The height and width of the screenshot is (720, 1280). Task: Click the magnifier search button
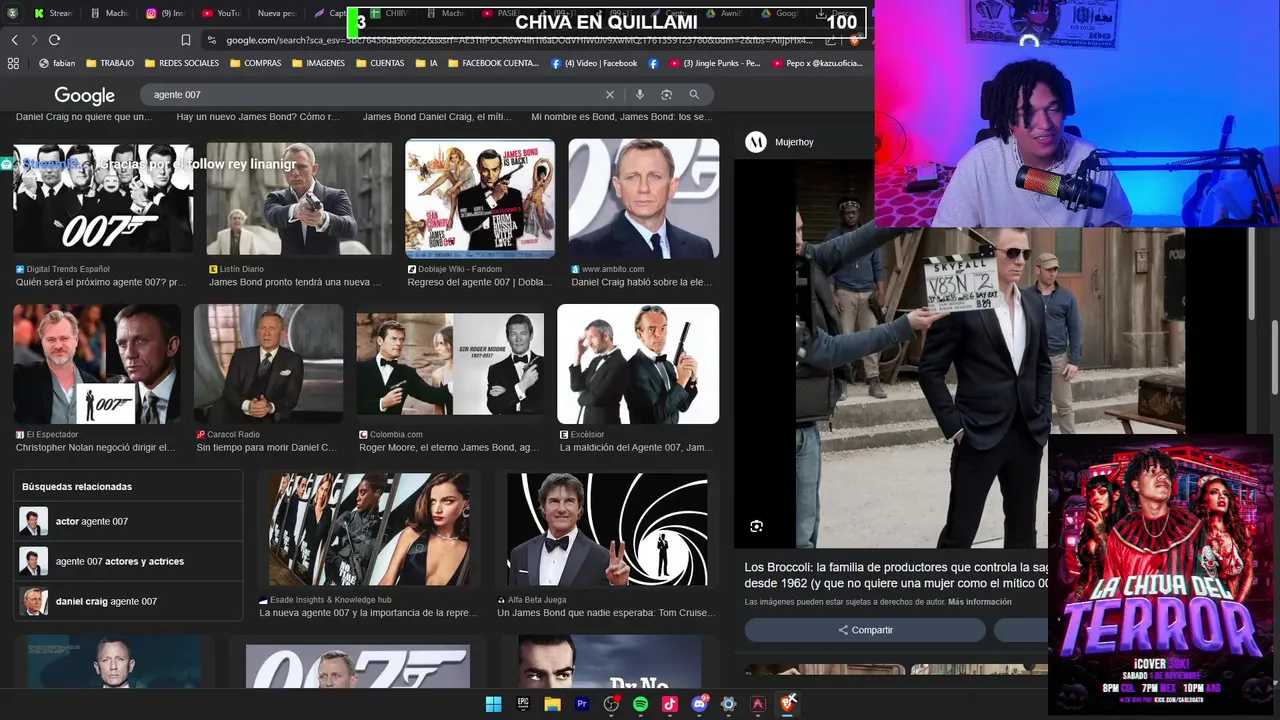[x=694, y=94]
